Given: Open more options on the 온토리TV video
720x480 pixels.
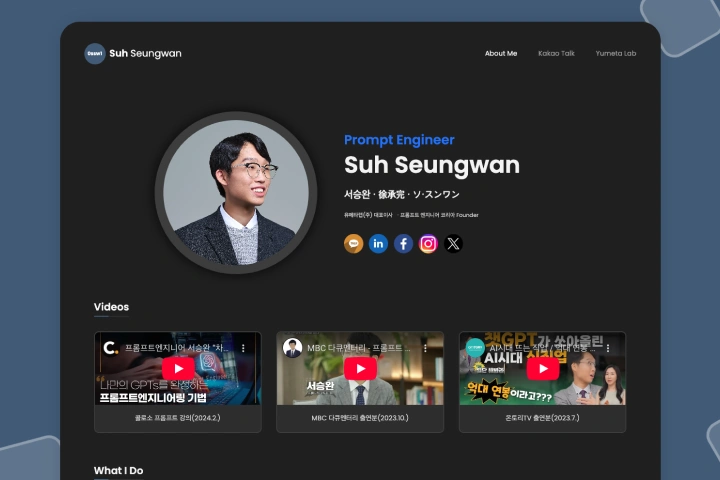Looking at the screenshot, I should (608, 348).
